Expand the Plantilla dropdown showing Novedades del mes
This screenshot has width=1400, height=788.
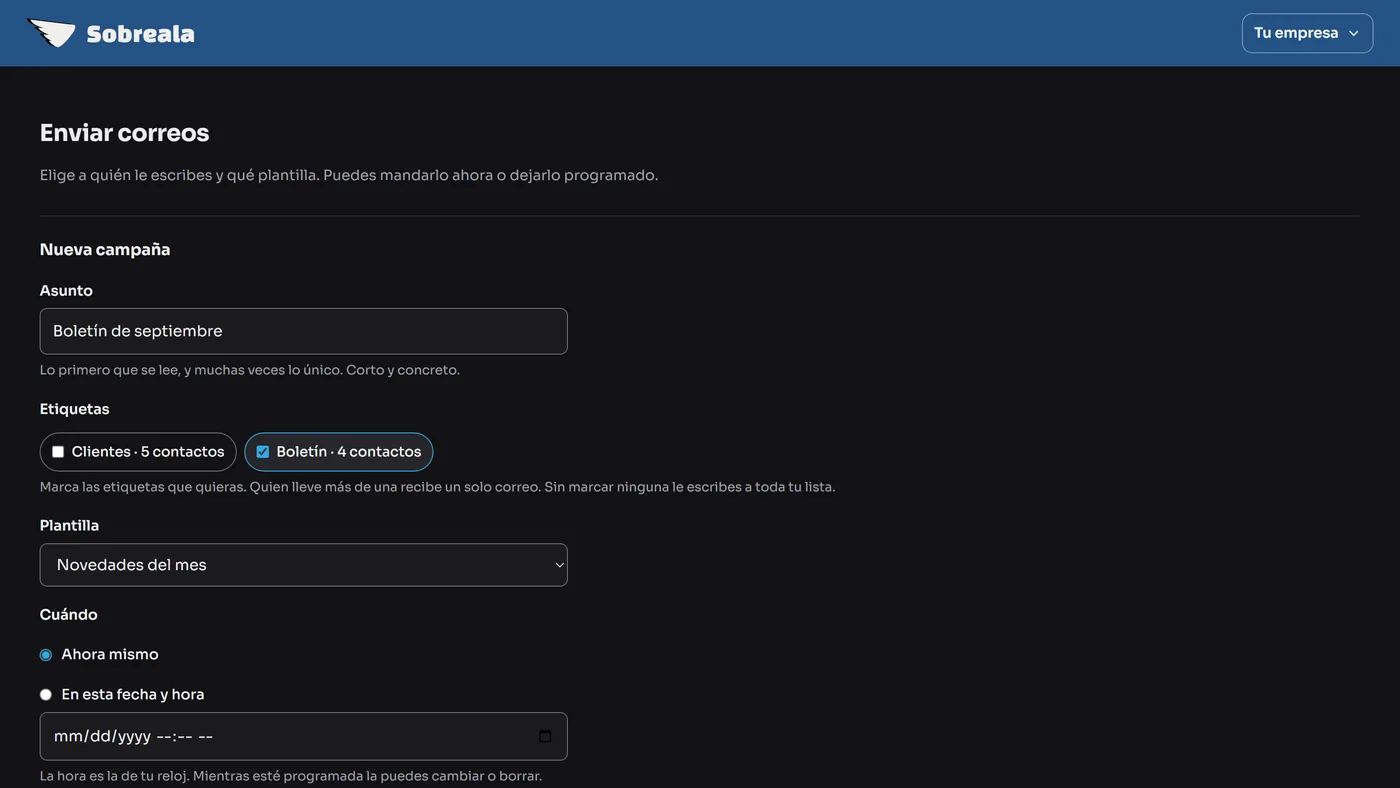coord(304,565)
